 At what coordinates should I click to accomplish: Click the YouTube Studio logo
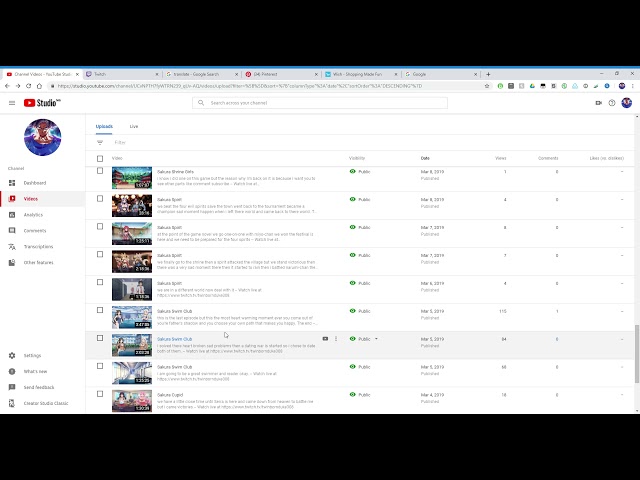(x=42, y=103)
